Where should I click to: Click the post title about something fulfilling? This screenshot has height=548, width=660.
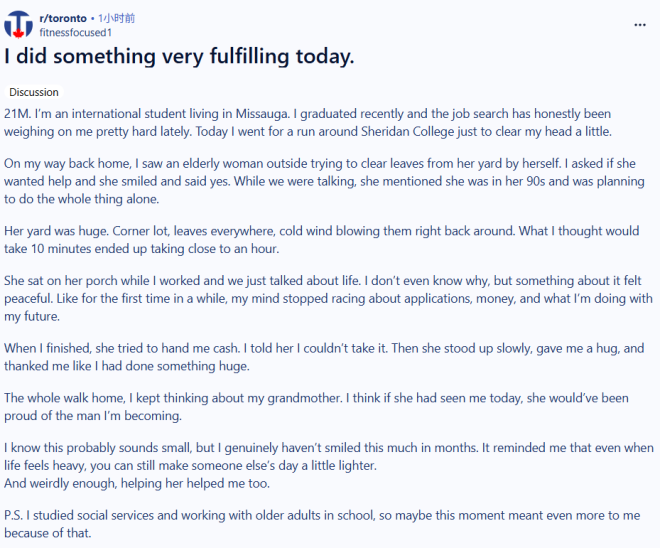(x=179, y=56)
